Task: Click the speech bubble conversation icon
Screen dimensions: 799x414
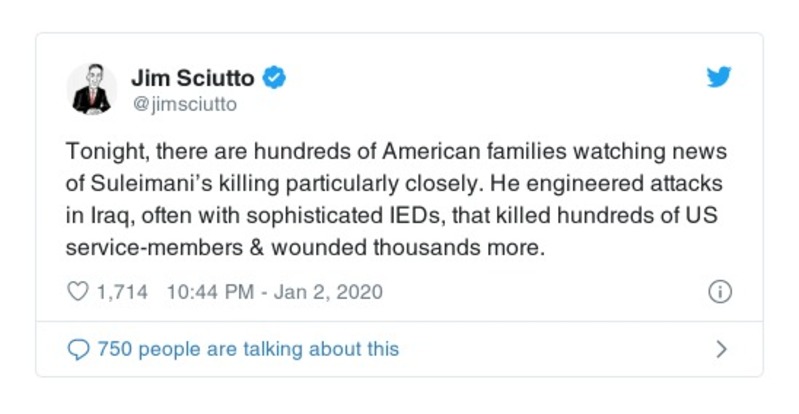Action: click(77, 349)
